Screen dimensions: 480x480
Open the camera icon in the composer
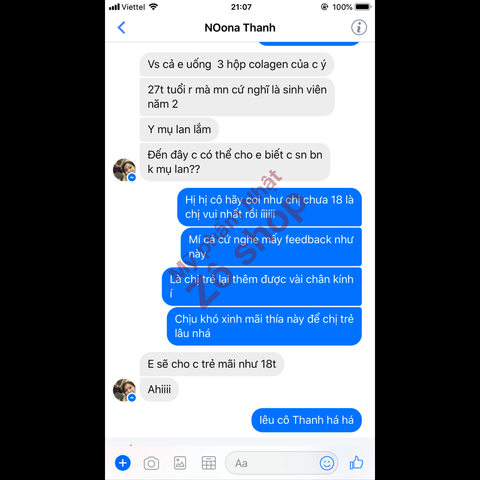(151, 463)
